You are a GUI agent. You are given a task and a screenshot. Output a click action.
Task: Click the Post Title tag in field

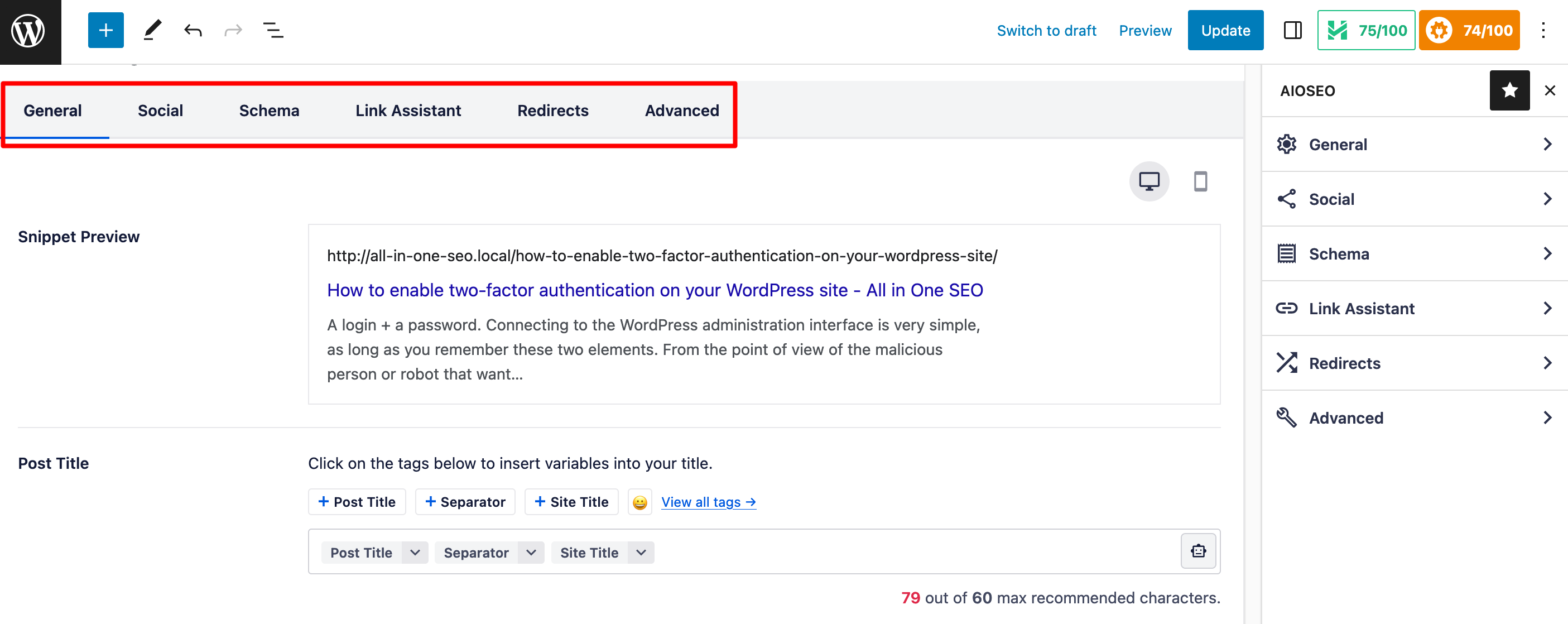pos(361,553)
